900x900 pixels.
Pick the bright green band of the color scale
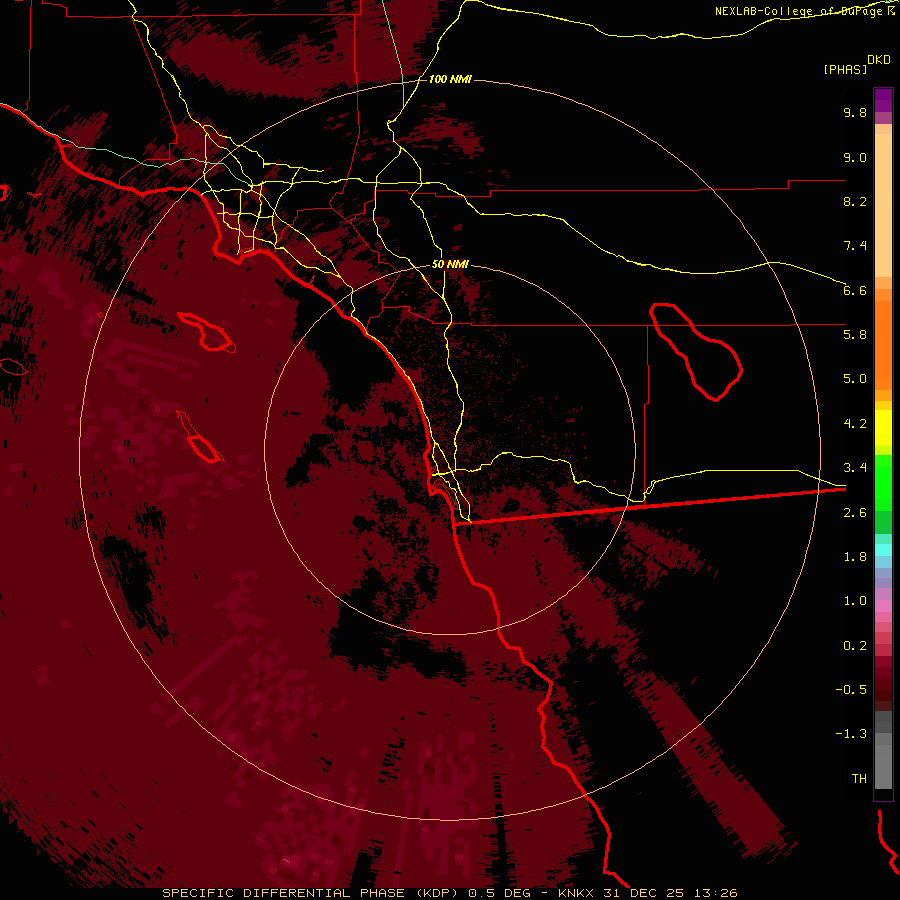tap(883, 483)
